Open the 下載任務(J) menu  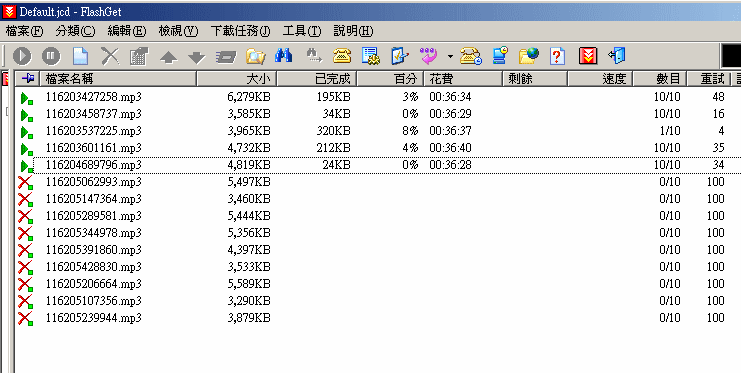point(241,31)
